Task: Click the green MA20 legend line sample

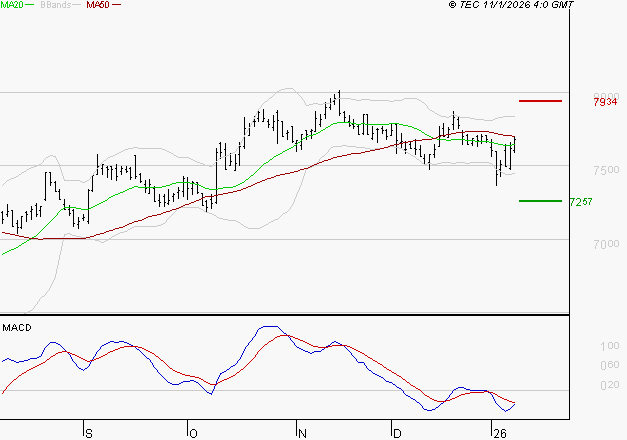Action: (30, 5)
